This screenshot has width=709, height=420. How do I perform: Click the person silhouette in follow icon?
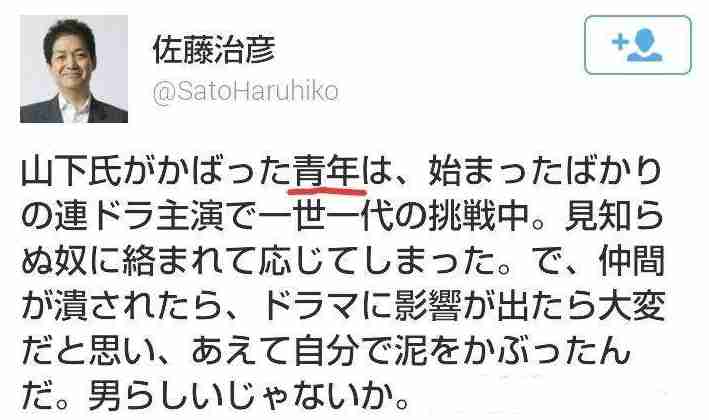tap(645, 45)
